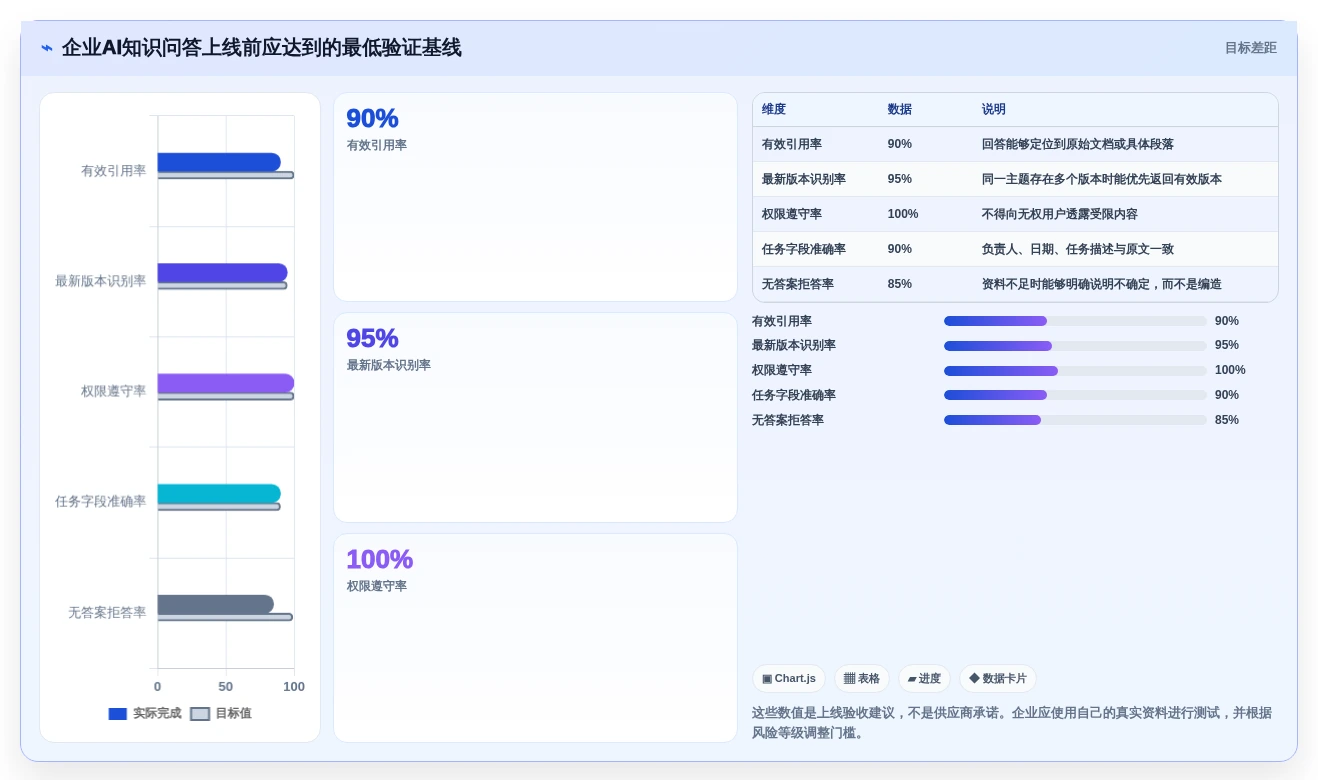The width and height of the screenshot is (1318, 780).
Task: Click the 100% value beside the 权限遵守率 progress bar
Action: point(1230,370)
